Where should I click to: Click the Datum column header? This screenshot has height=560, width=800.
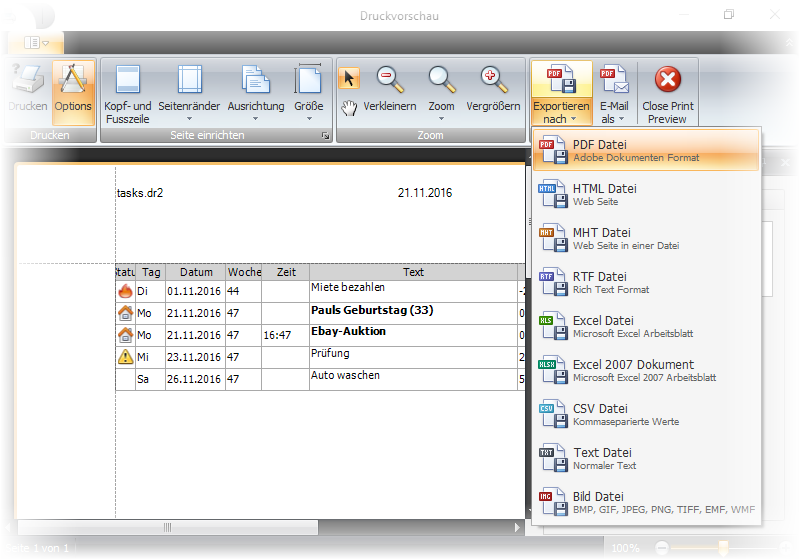(196, 272)
